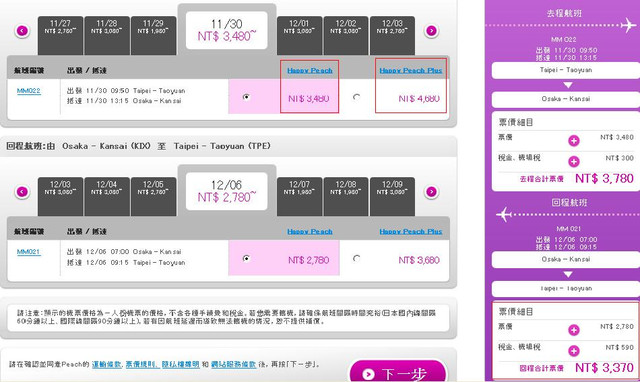640x382 pixels.
Task: Select Happy Peach NT$ 2,780 return fare
Action: pos(246,258)
